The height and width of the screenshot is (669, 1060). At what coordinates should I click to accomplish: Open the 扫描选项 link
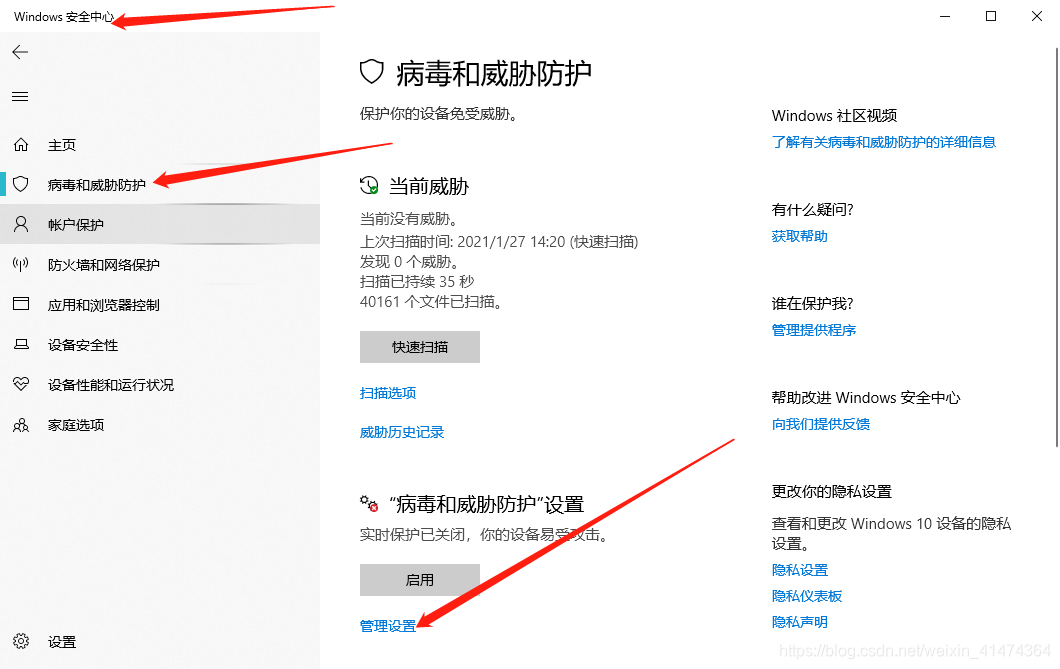click(388, 393)
